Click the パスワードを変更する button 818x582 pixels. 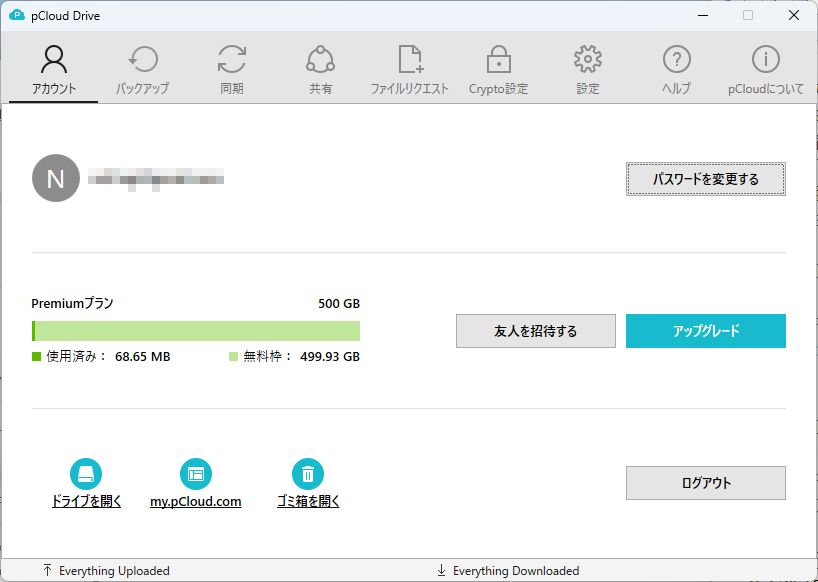click(706, 179)
